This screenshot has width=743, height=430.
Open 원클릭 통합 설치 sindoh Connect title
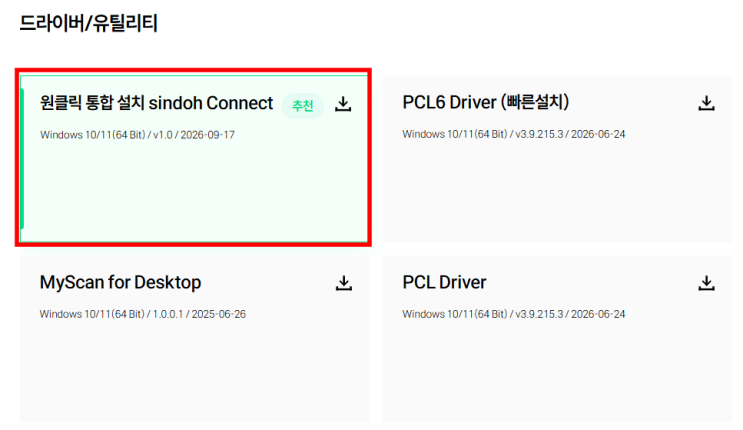157,103
